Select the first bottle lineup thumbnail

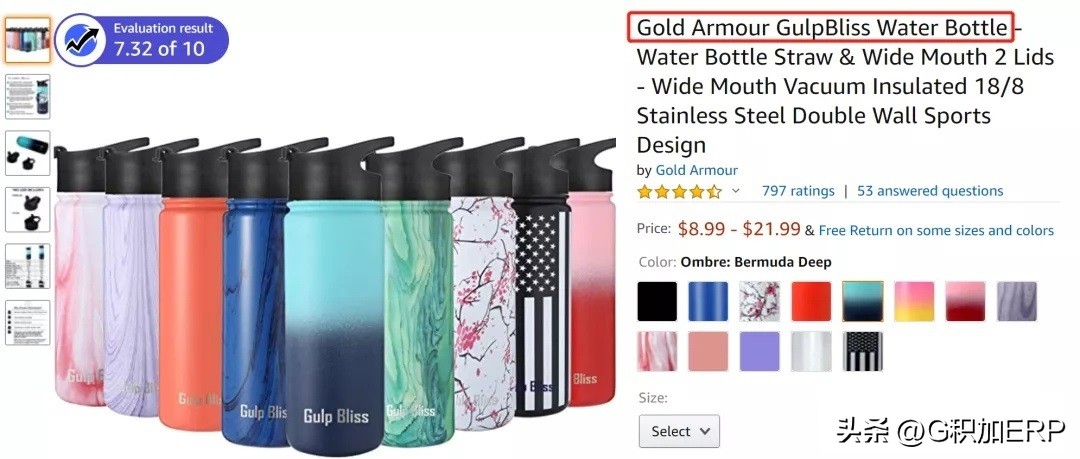coord(28,40)
